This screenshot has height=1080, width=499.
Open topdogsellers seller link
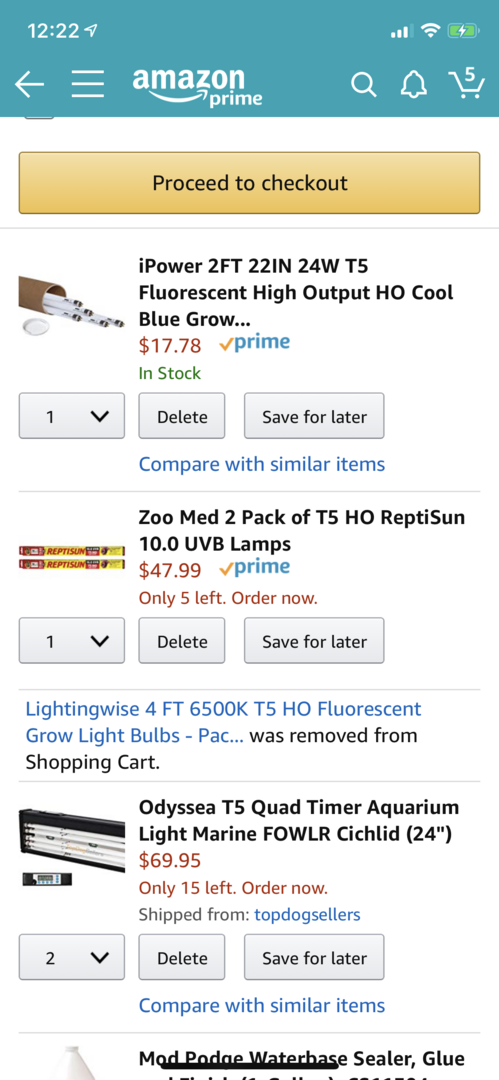coord(307,915)
